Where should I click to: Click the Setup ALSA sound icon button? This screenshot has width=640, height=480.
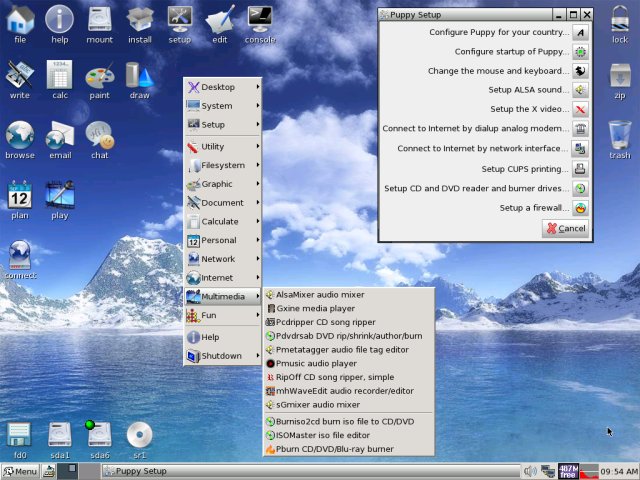point(580,90)
